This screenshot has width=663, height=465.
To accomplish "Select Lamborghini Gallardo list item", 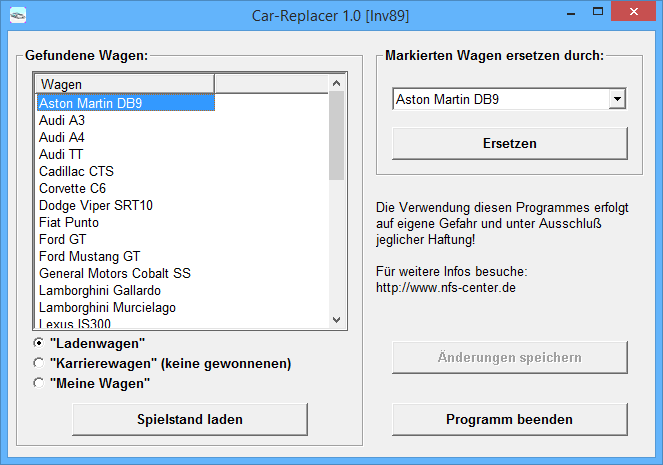I will pyautogui.click(x=100, y=290).
